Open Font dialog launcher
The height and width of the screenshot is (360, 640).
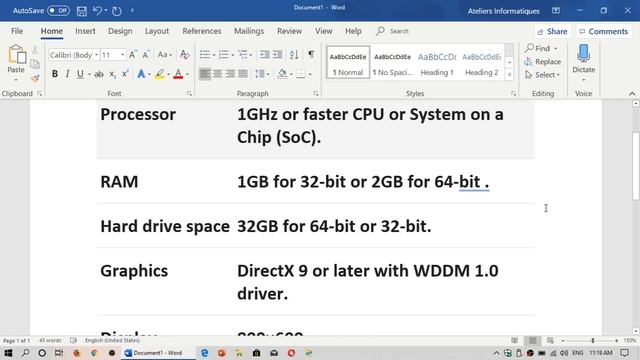189,93
